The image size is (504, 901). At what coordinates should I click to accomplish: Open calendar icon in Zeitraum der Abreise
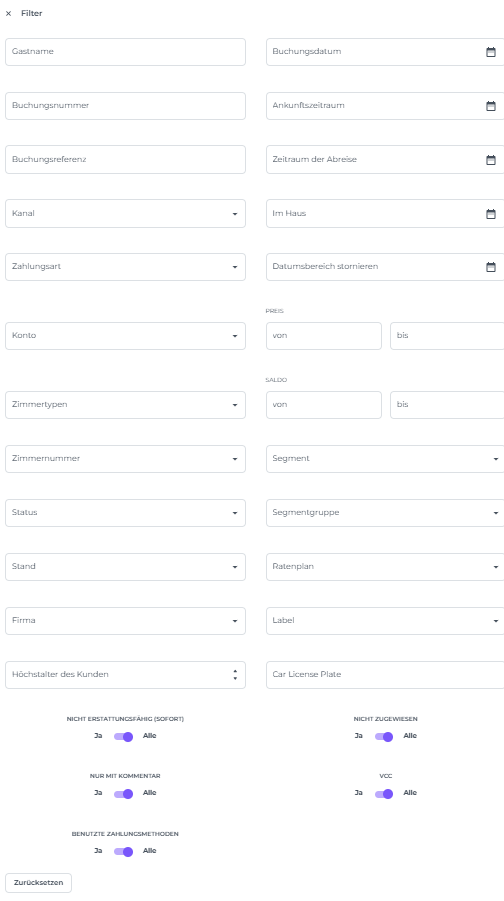click(x=491, y=160)
